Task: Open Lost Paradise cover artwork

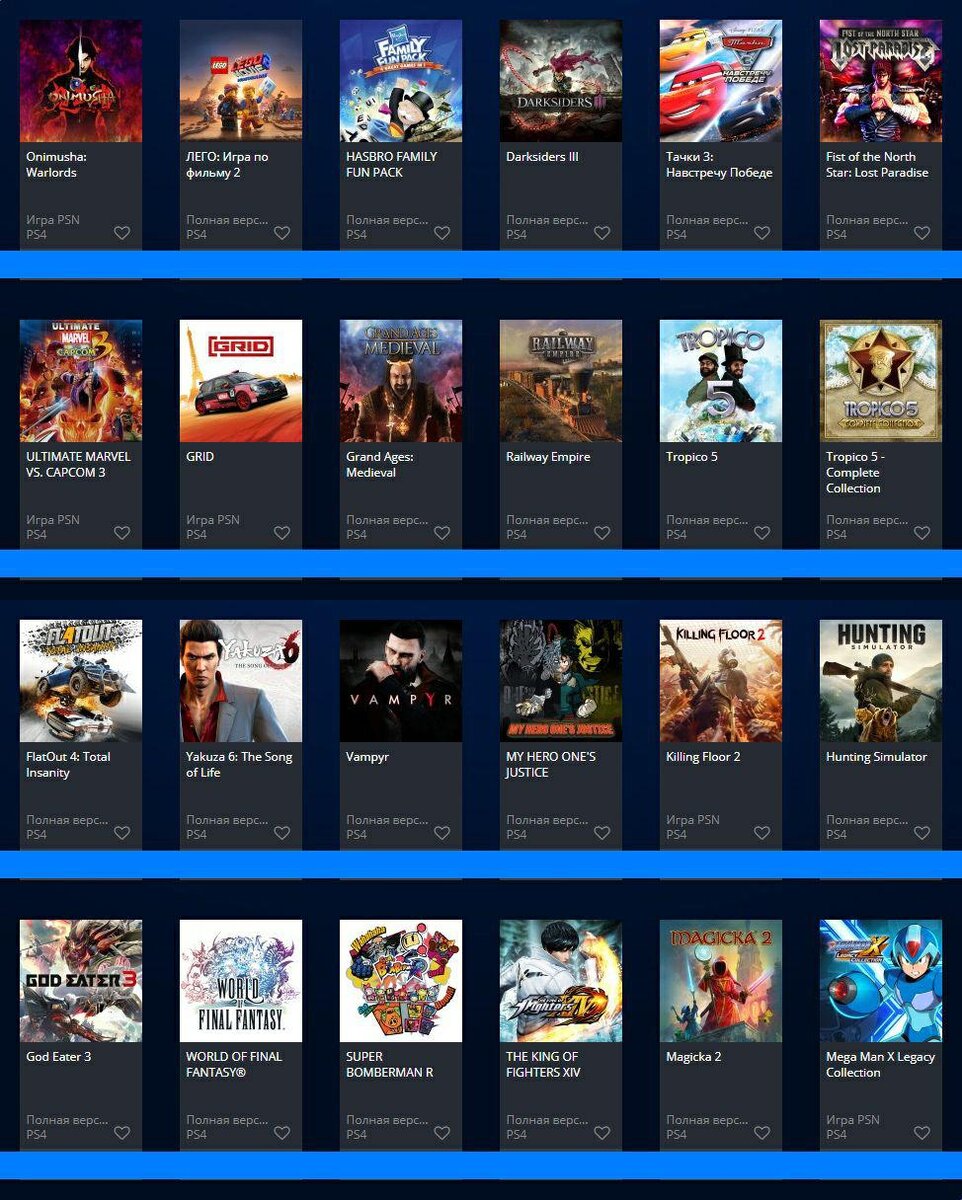Action: pos(881,81)
